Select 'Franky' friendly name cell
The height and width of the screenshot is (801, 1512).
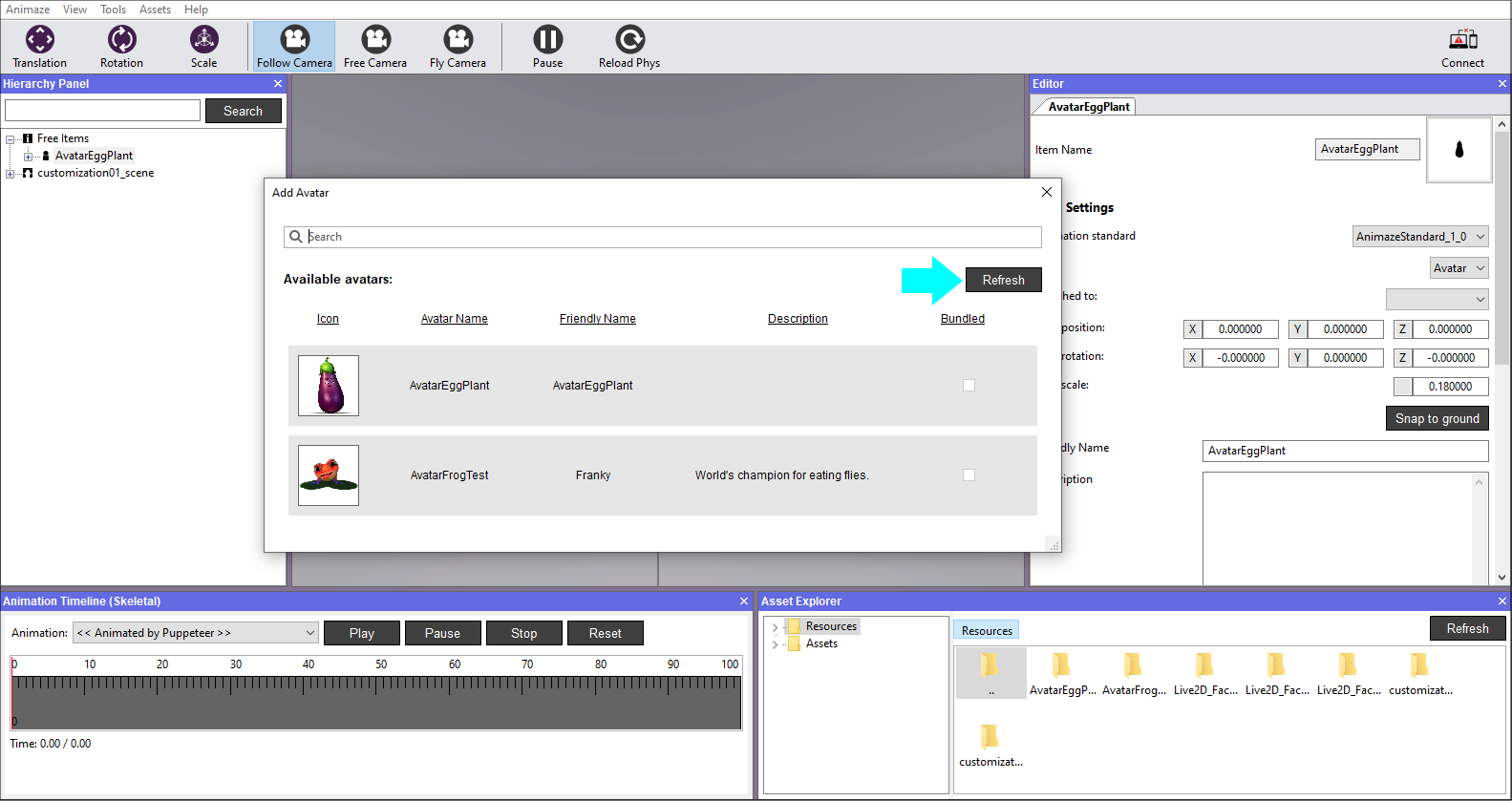pyautogui.click(x=593, y=475)
